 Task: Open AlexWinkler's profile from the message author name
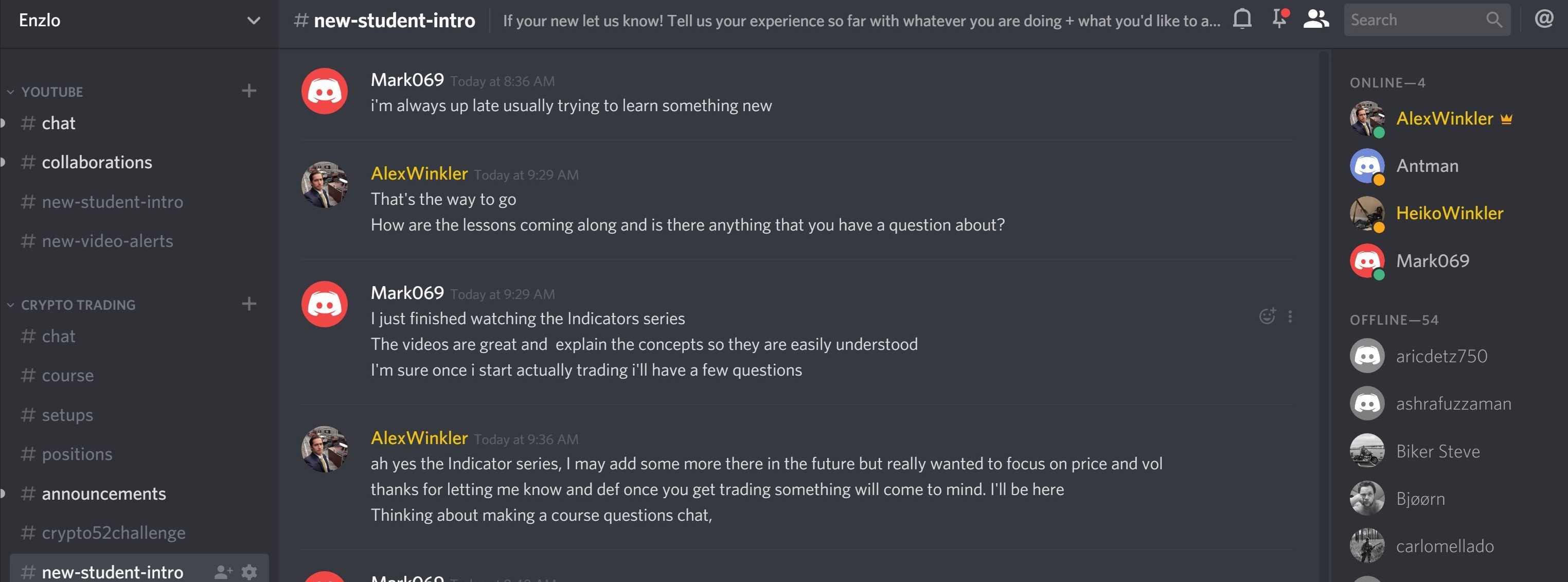[x=419, y=173]
